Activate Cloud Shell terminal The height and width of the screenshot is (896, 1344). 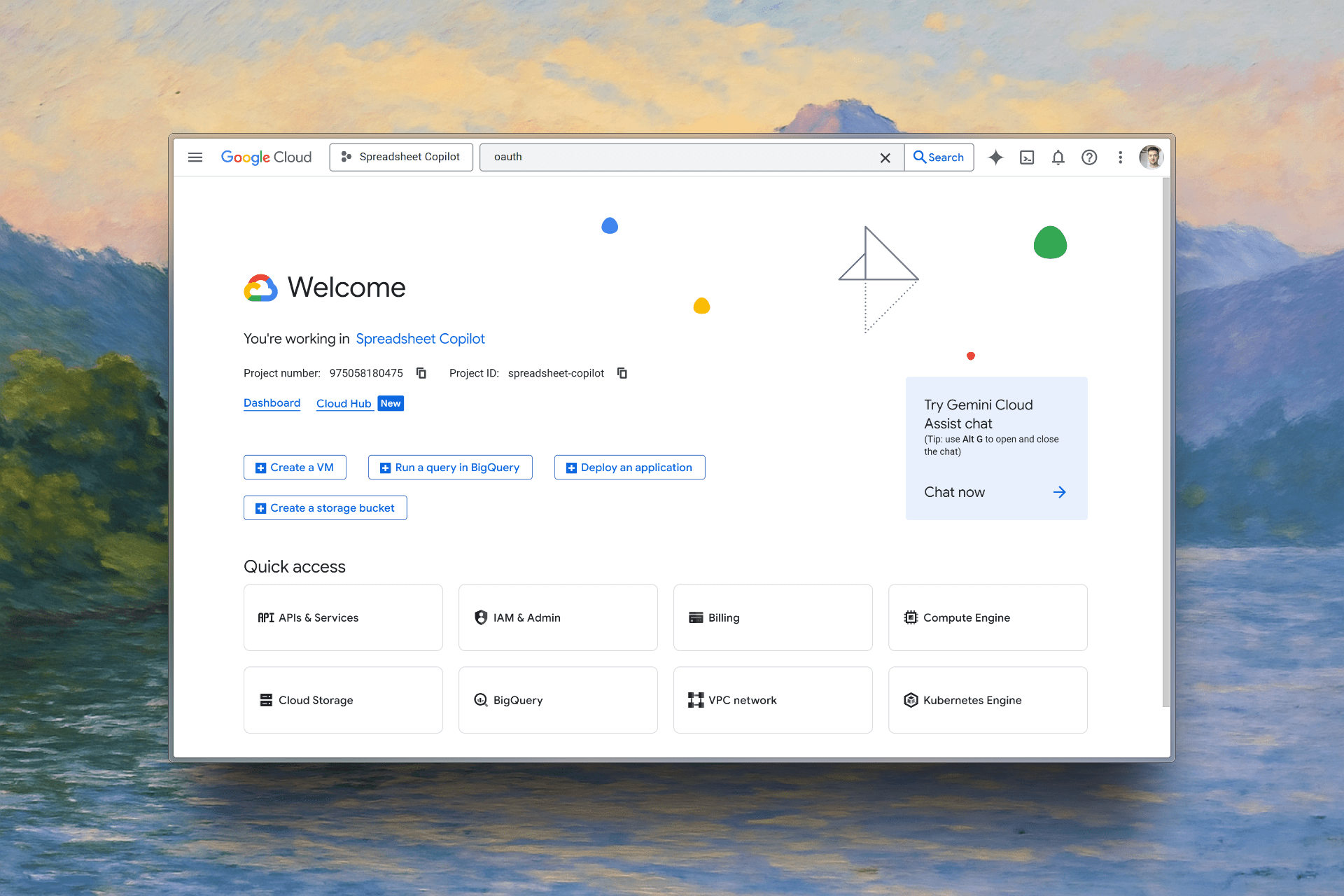pyautogui.click(x=1027, y=157)
